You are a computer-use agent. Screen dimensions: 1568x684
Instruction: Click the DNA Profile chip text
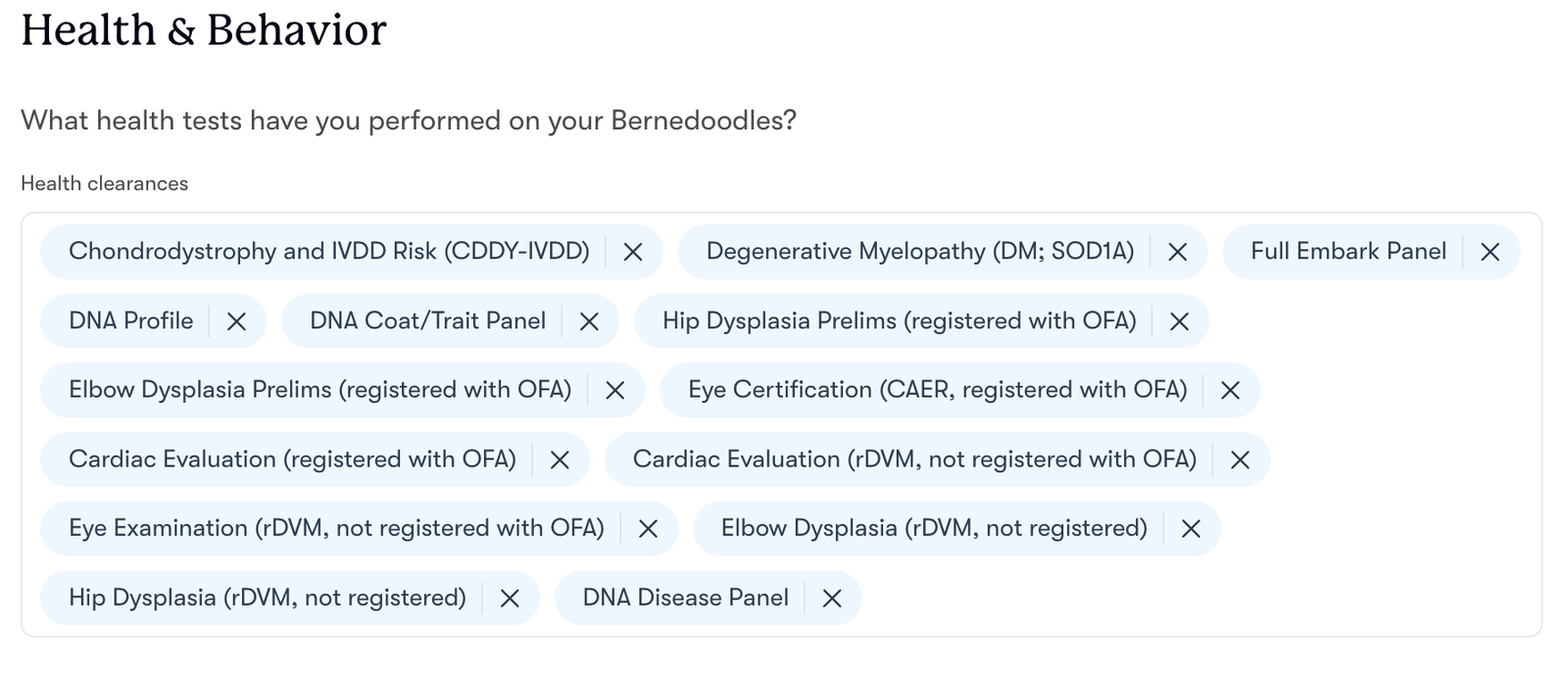(130, 321)
